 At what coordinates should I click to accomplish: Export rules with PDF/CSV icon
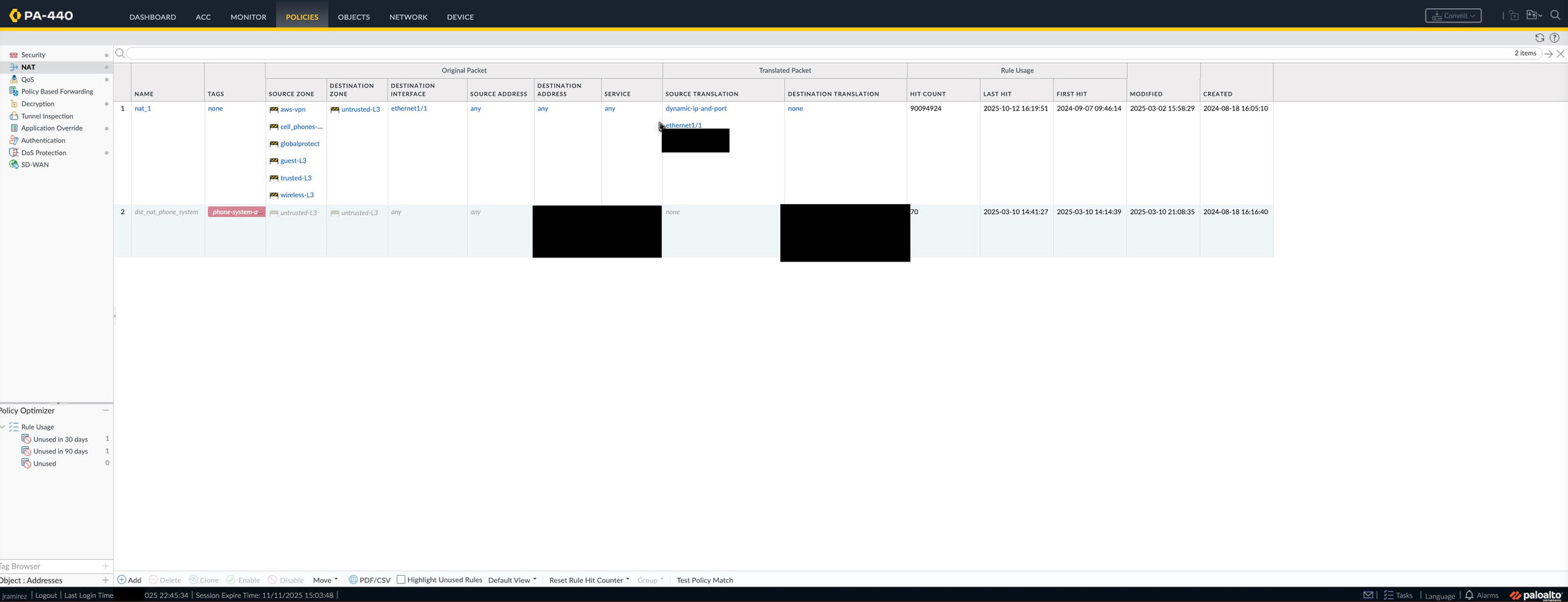click(x=353, y=580)
